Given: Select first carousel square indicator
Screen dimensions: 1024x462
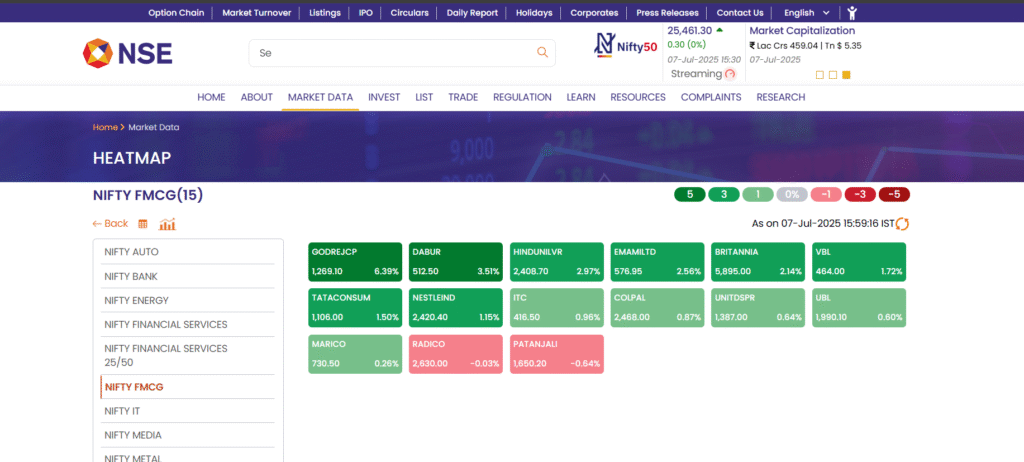Looking at the screenshot, I should (x=820, y=75).
